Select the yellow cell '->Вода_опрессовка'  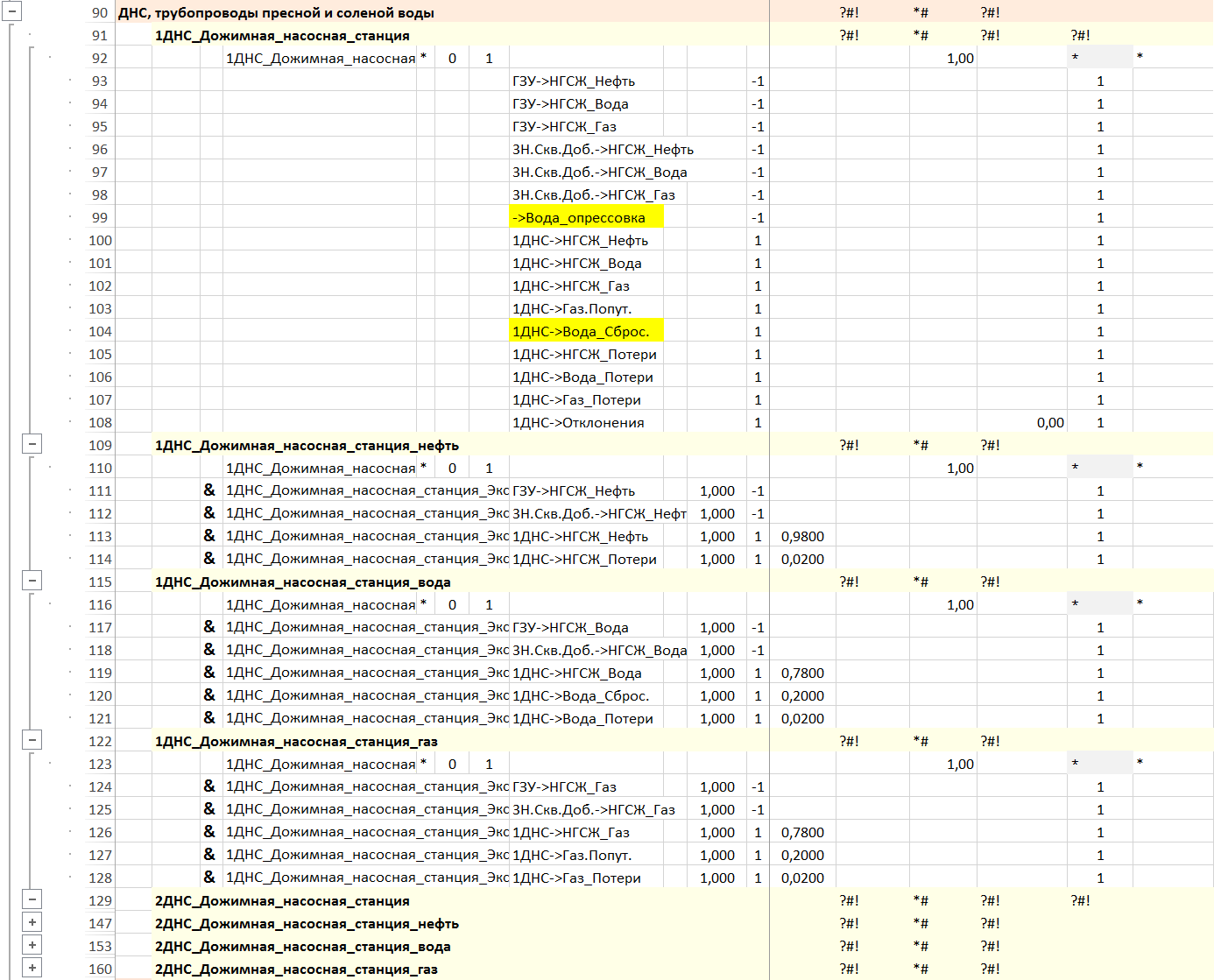(586, 218)
